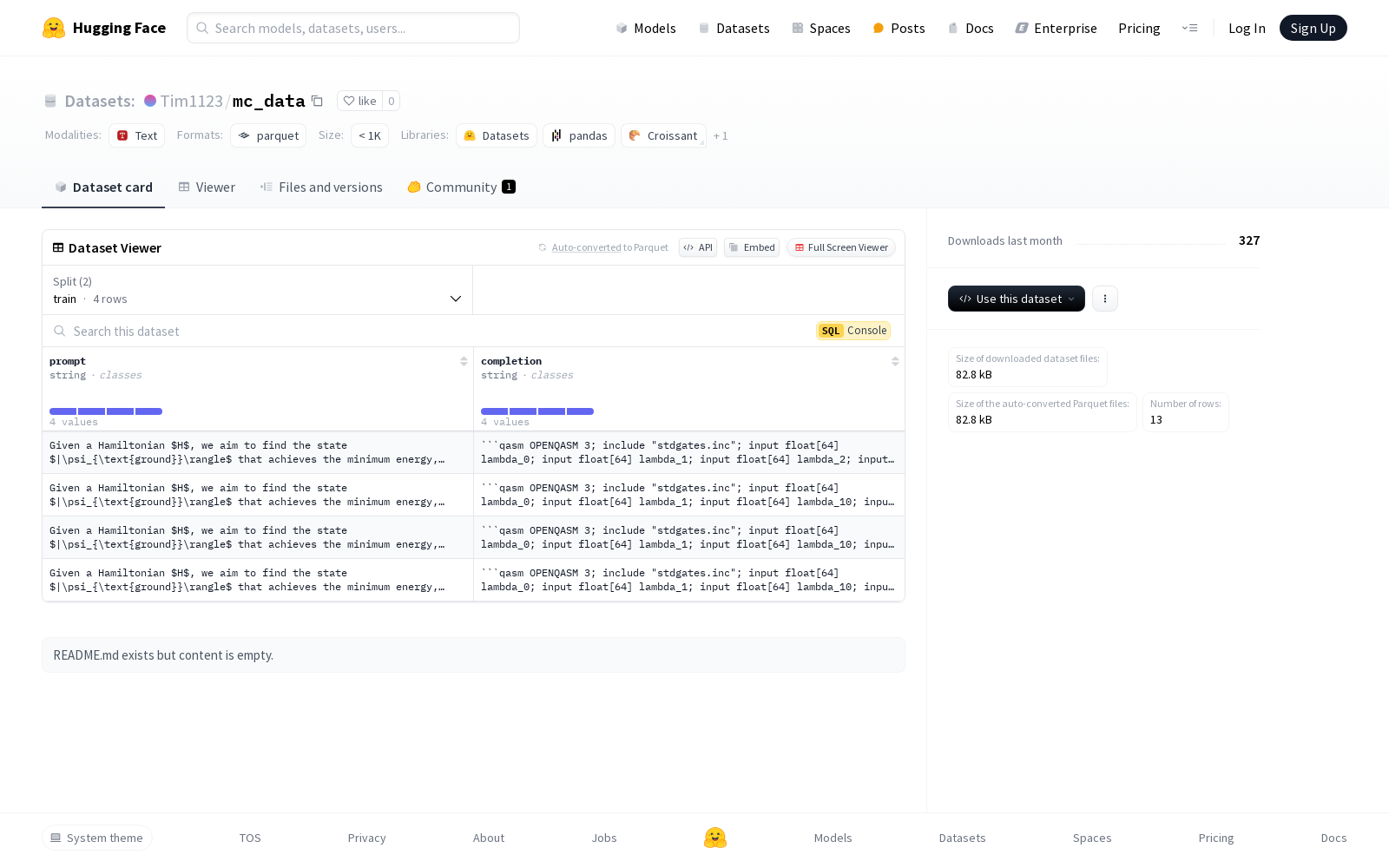Open the Tim1123 profile link
The height and width of the screenshot is (868, 1389).
[x=191, y=101]
